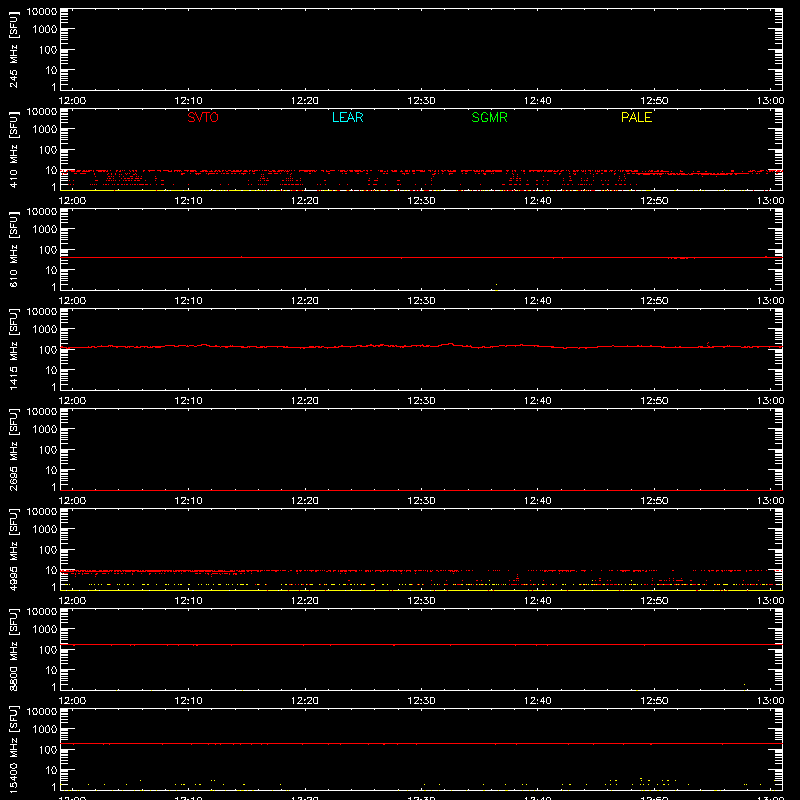
Task: Select the 4995 MHz [SFU] axis title
Action: [13, 549]
